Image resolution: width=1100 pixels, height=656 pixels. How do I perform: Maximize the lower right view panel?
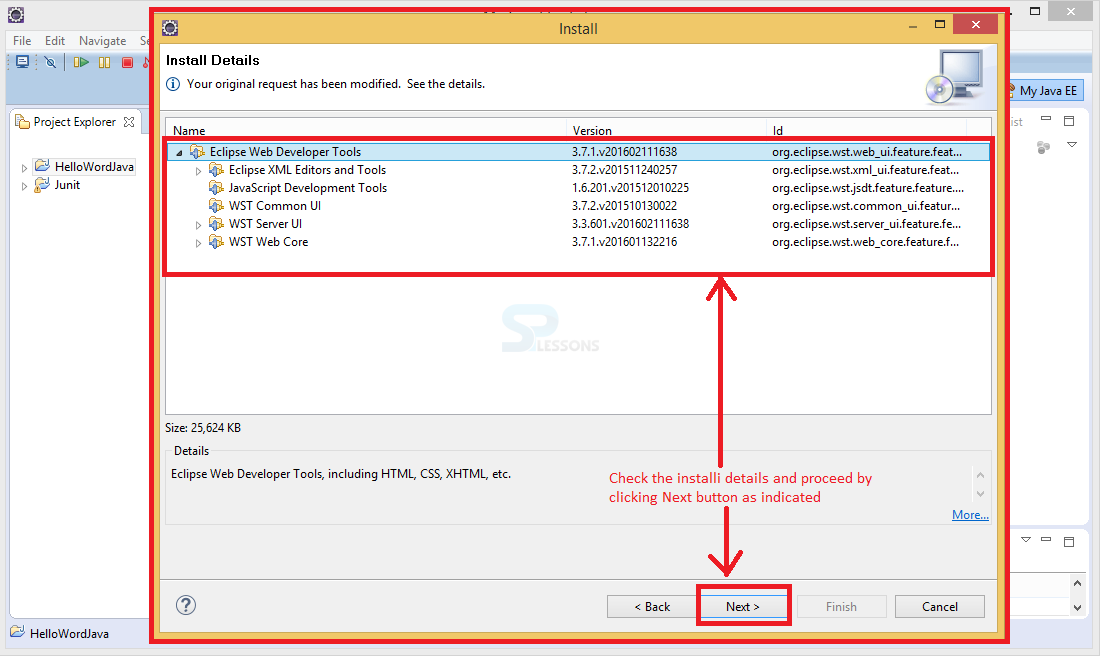[1069, 542]
